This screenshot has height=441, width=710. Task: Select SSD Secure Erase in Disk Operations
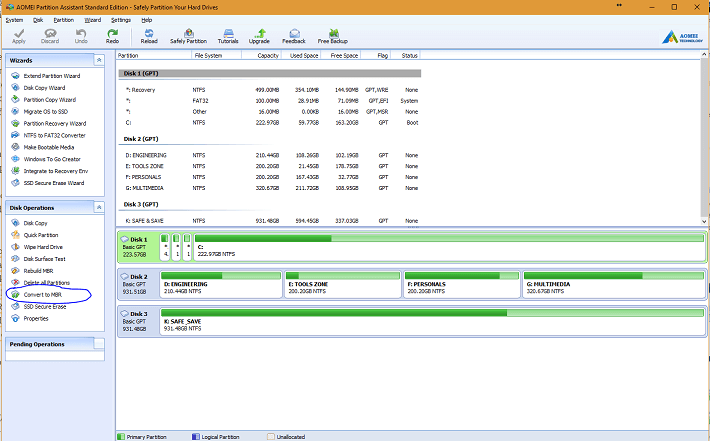click(45, 307)
